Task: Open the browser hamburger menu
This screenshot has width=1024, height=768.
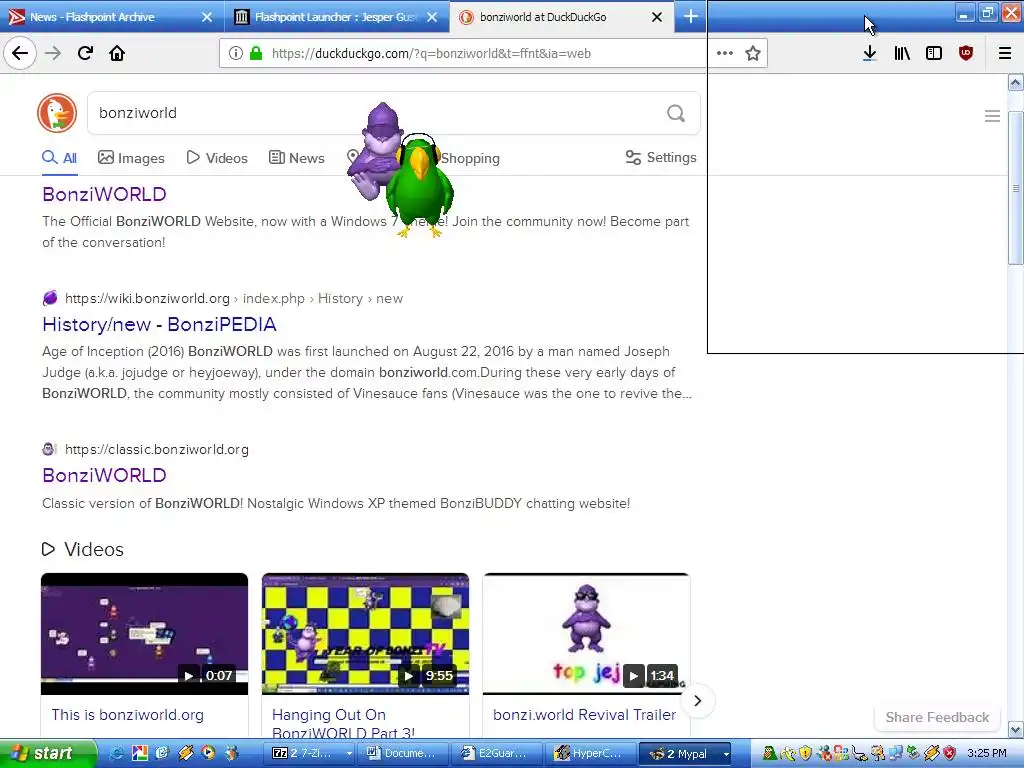Action: click(x=1005, y=53)
